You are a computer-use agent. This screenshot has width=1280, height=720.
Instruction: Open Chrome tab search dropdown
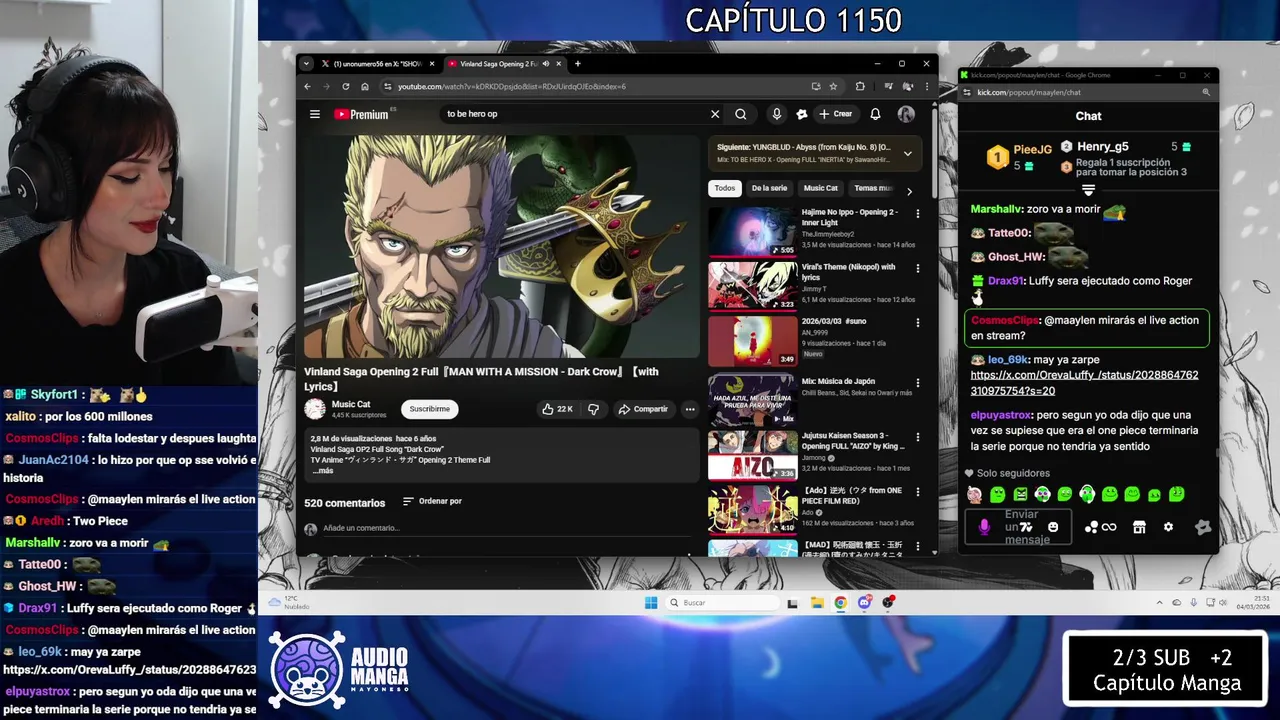pos(307,64)
